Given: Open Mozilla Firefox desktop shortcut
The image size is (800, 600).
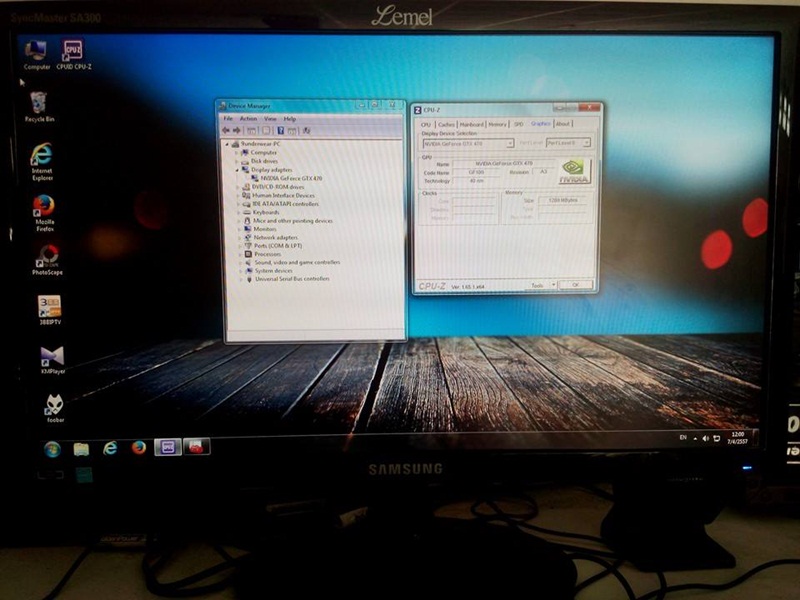Looking at the screenshot, I should [x=44, y=213].
